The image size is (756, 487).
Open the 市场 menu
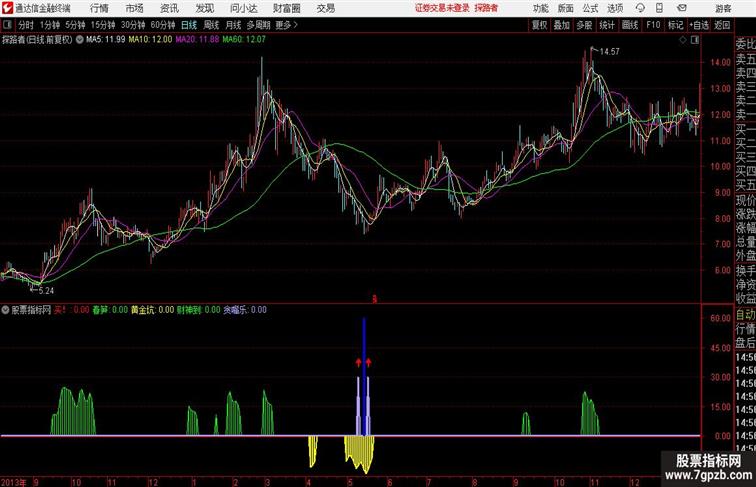point(135,8)
